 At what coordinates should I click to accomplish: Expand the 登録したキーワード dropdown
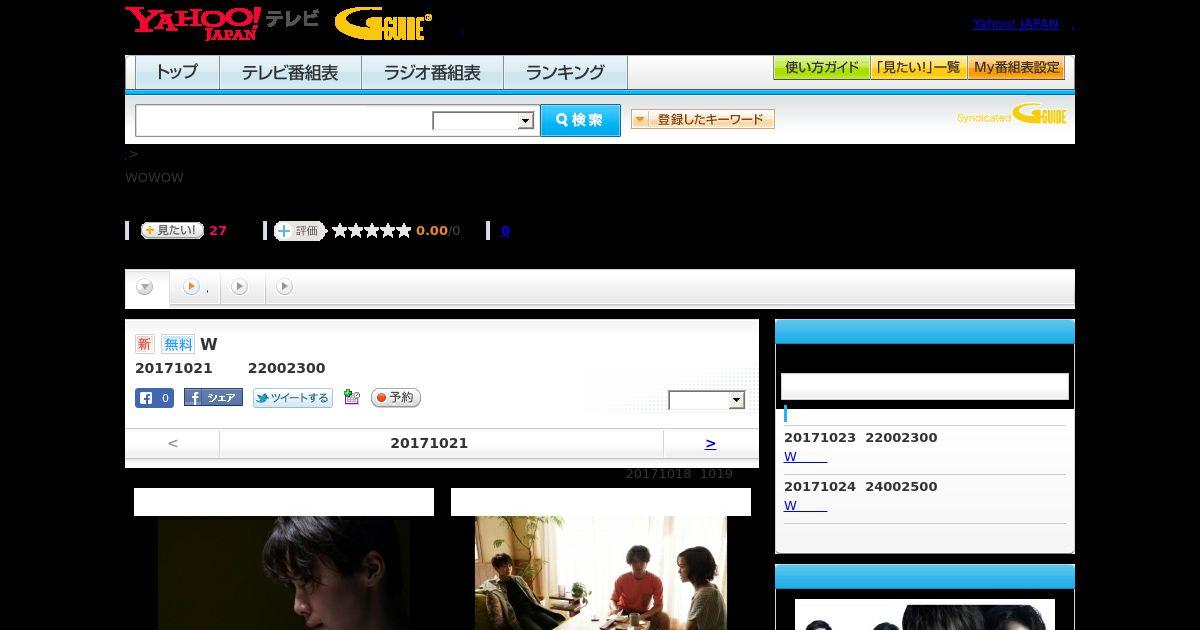click(703, 119)
